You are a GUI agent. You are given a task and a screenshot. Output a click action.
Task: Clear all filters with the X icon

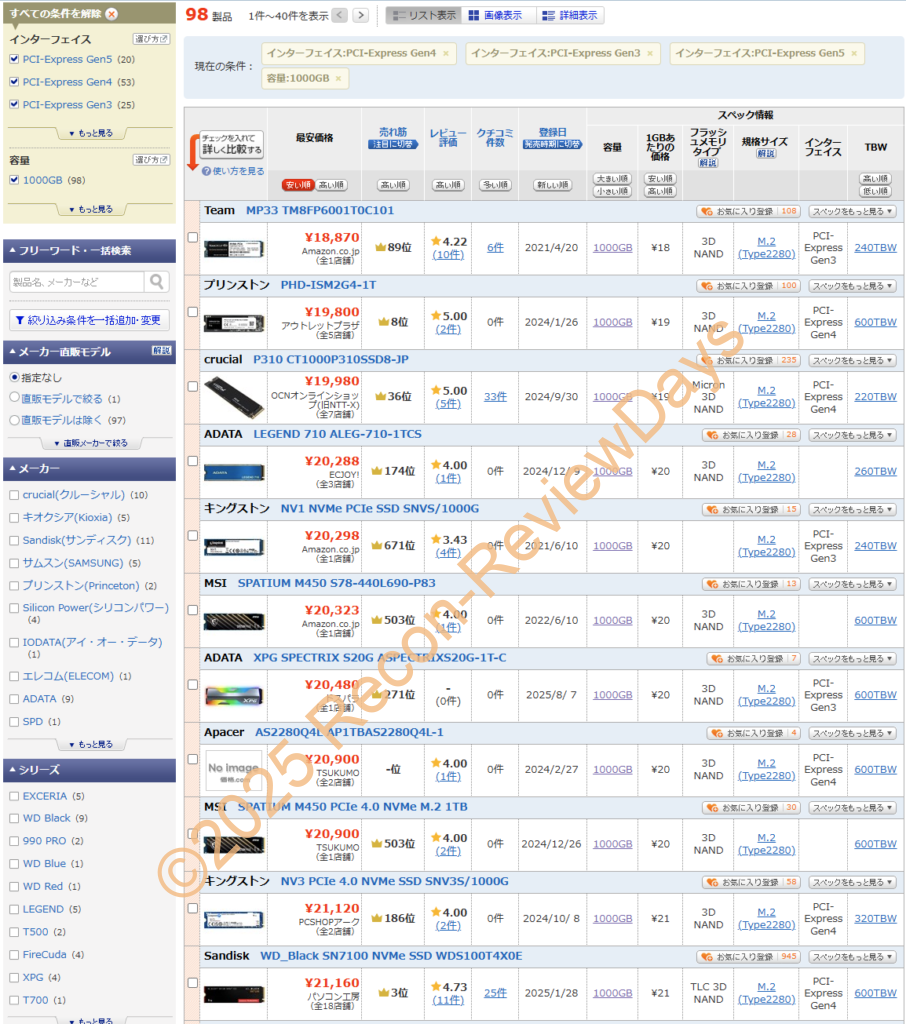coord(111,14)
